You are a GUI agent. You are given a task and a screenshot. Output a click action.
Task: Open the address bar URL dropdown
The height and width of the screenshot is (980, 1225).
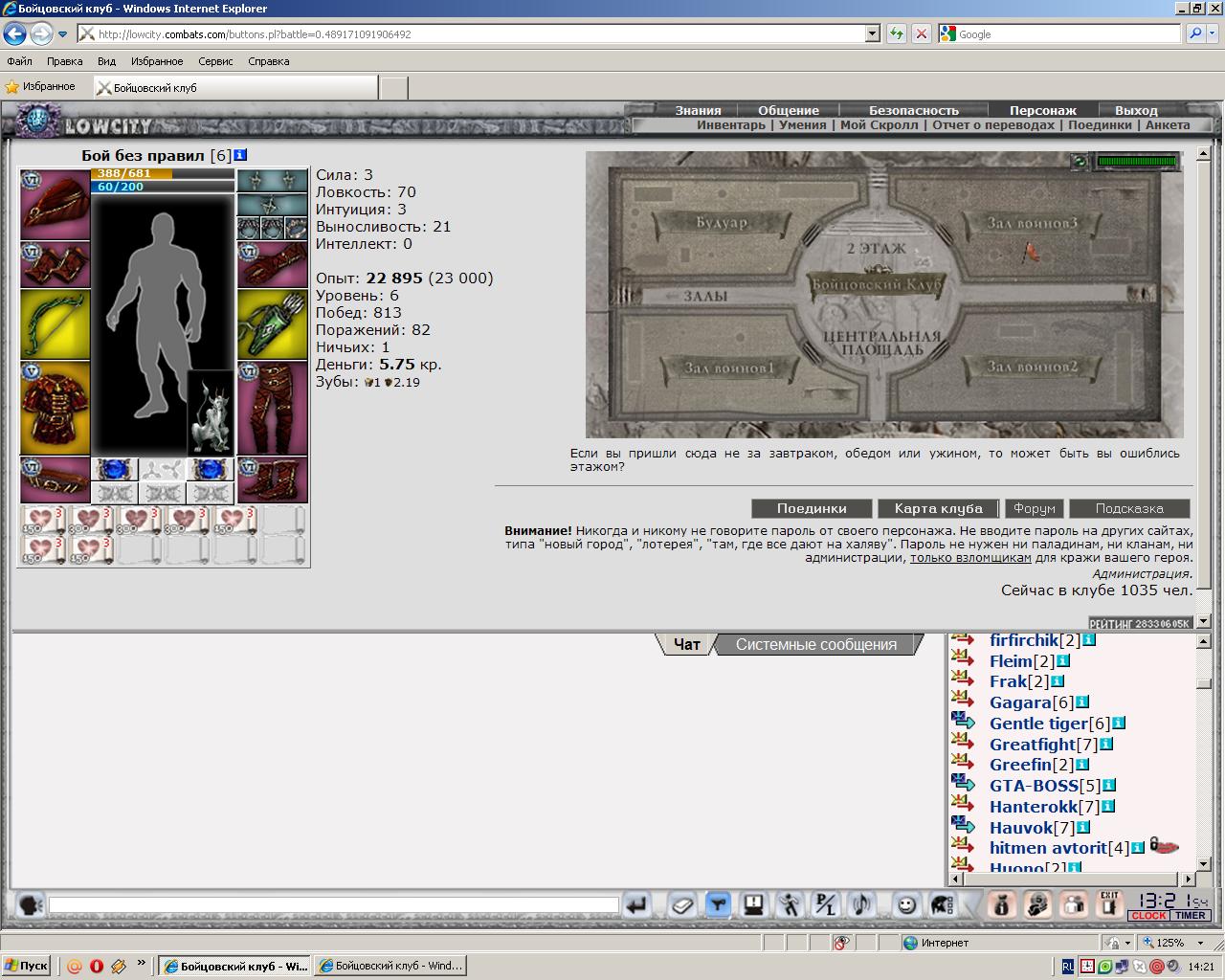872,33
